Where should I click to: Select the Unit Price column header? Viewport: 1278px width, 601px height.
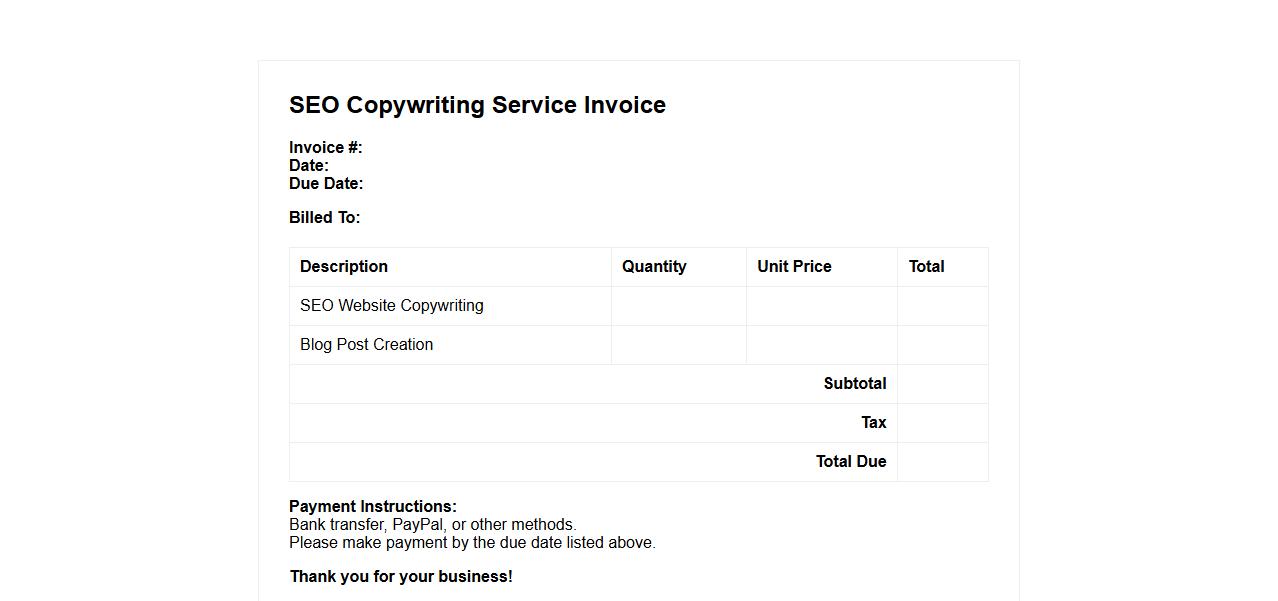(794, 267)
